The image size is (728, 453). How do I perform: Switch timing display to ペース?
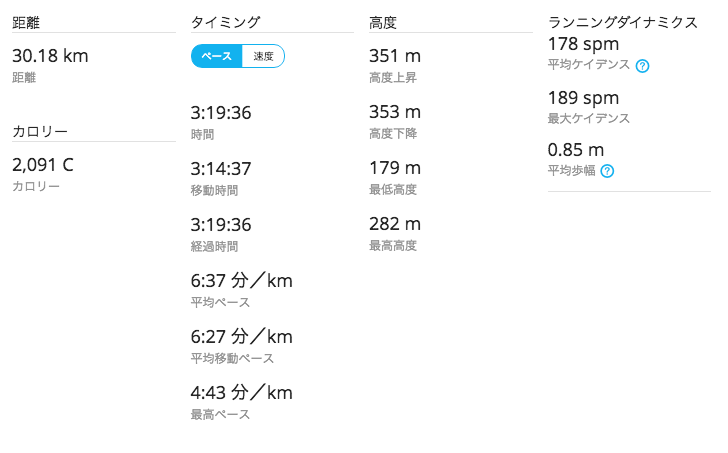point(216,56)
